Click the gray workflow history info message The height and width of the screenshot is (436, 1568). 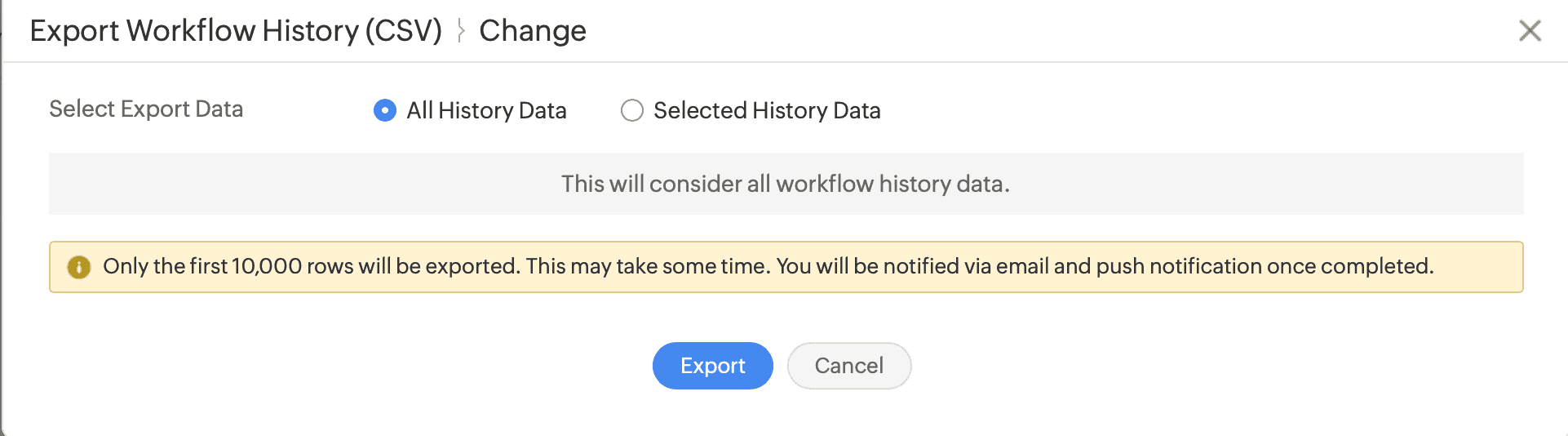pyautogui.click(x=785, y=184)
